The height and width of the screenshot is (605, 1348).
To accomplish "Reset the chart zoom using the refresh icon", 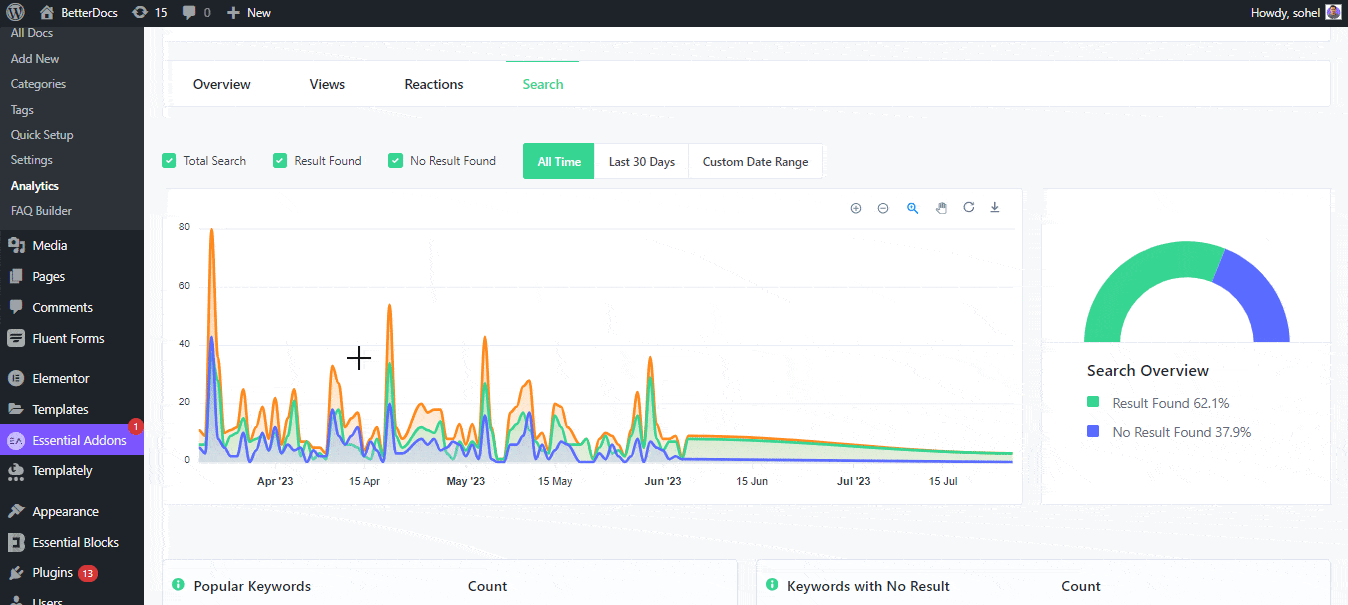I will click(968, 207).
